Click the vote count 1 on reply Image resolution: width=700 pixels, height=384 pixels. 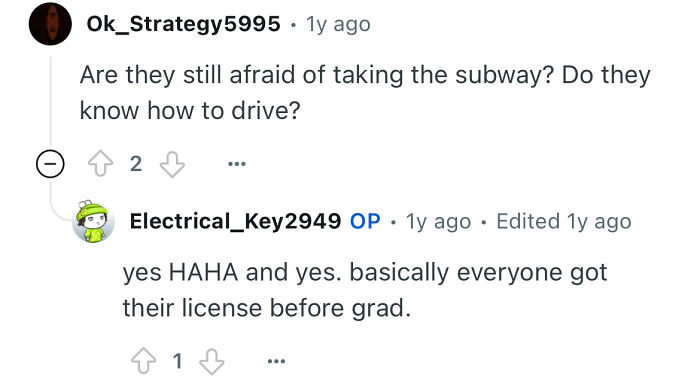178,361
